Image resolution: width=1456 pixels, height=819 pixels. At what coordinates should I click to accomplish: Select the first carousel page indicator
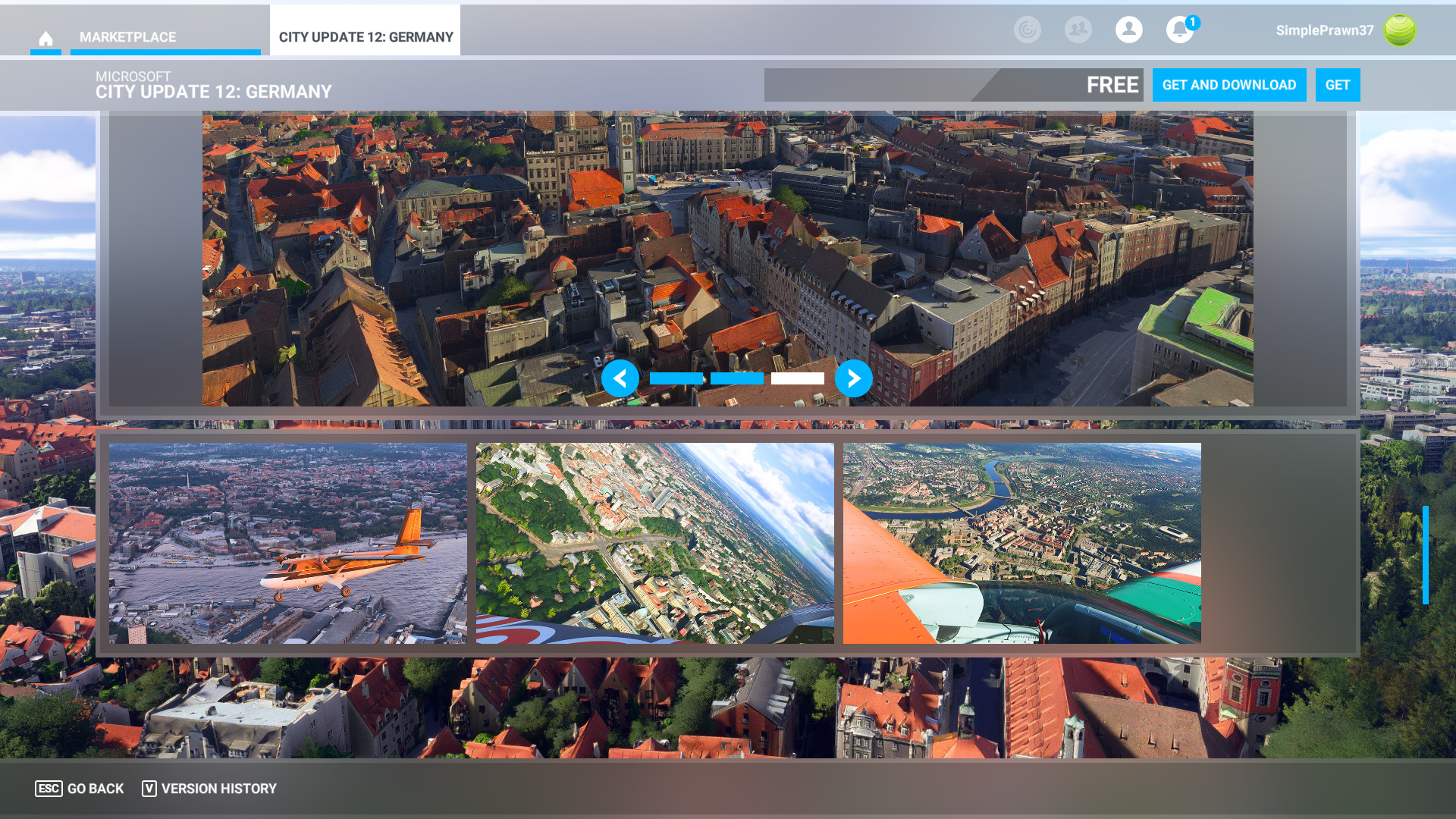pyautogui.click(x=676, y=378)
